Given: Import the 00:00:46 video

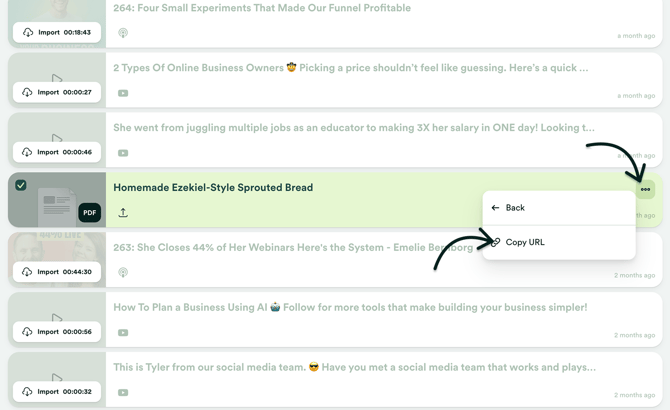Looking at the screenshot, I should (x=57, y=152).
